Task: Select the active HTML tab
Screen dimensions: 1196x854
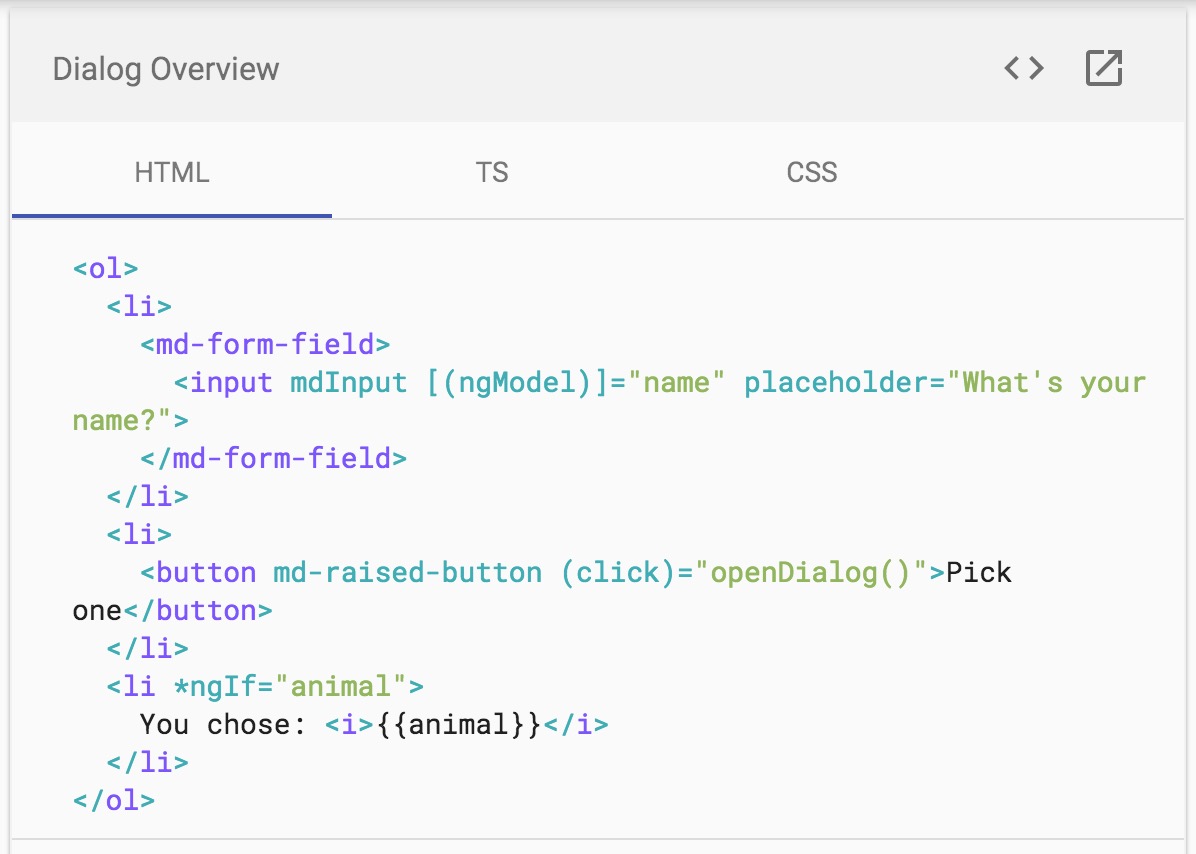Action: point(172,172)
